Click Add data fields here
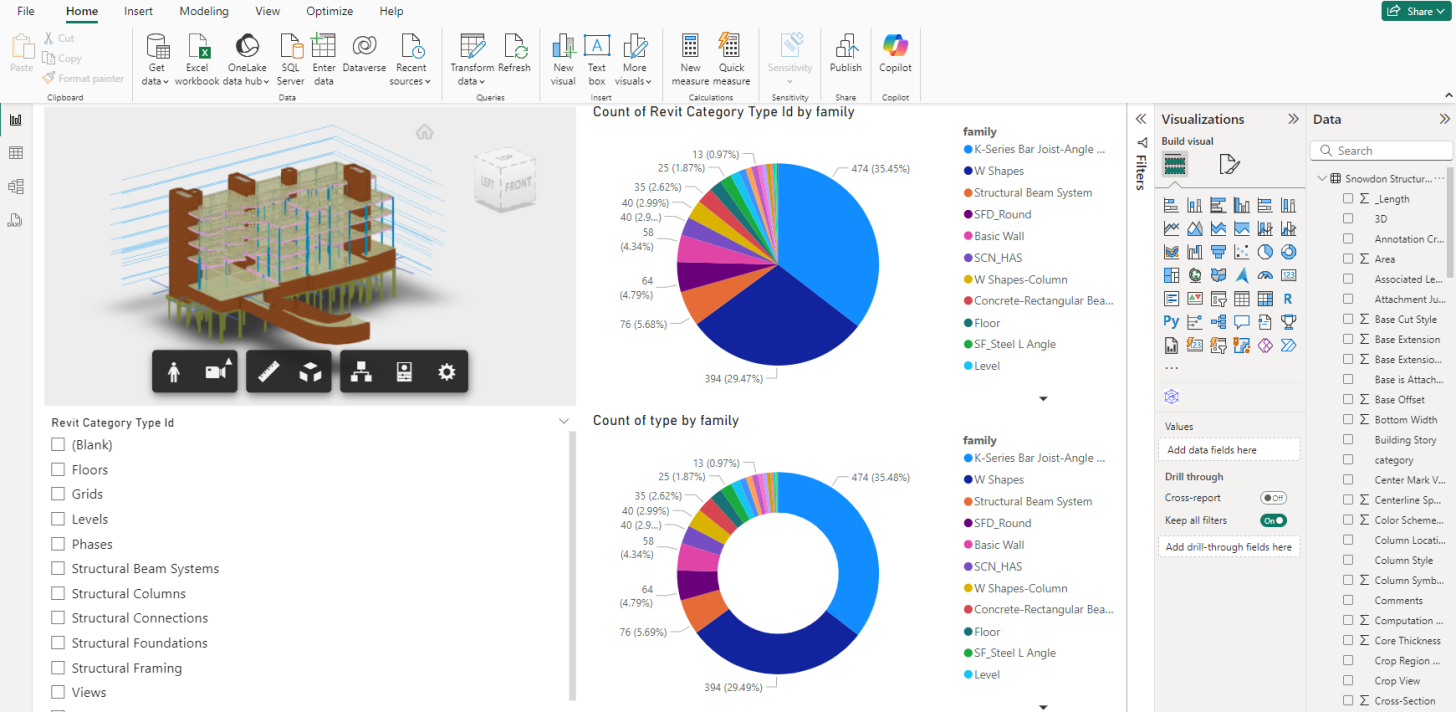The image size is (1456, 712). [x=1230, y=450]
